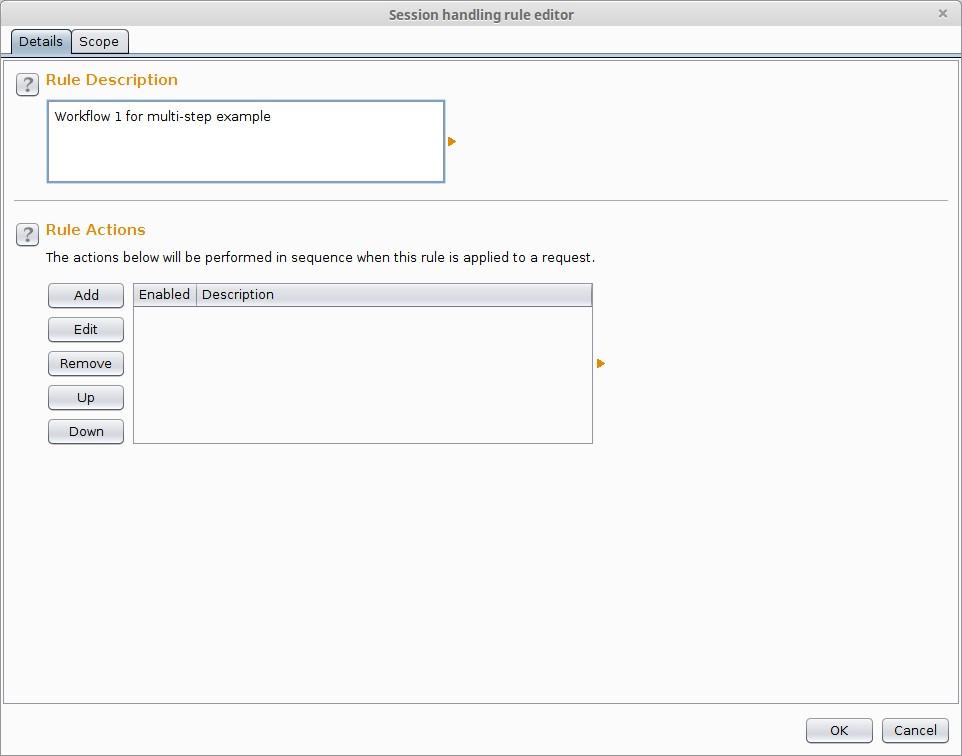The image size is (962, 756).
Task: Open help for Rule Actions section
Action: [x=27, y=234]
